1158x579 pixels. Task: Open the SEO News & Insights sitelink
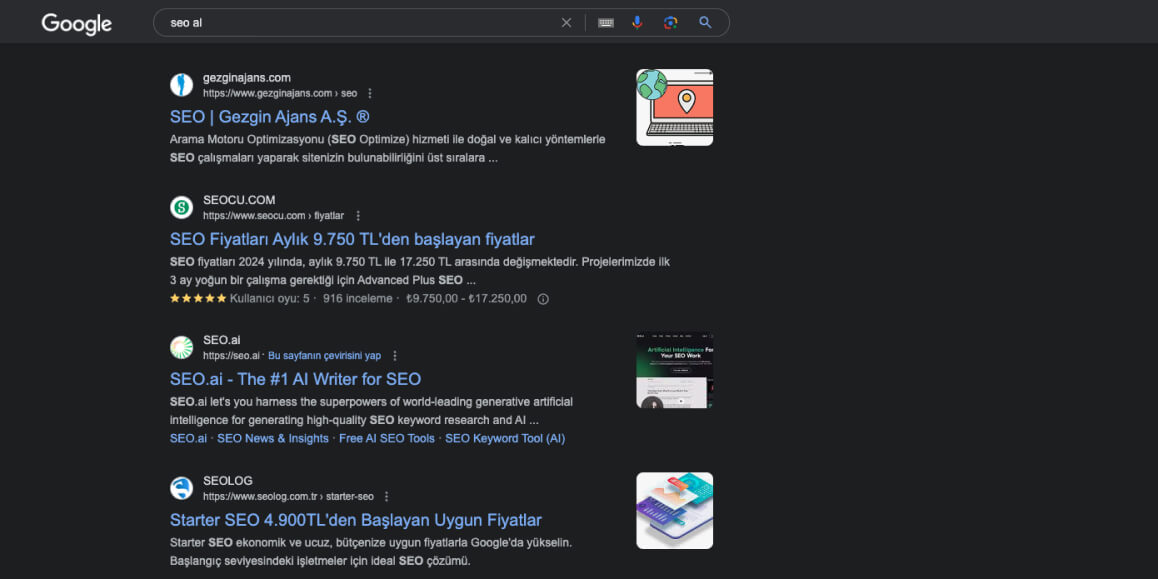[x=273, y=439]
